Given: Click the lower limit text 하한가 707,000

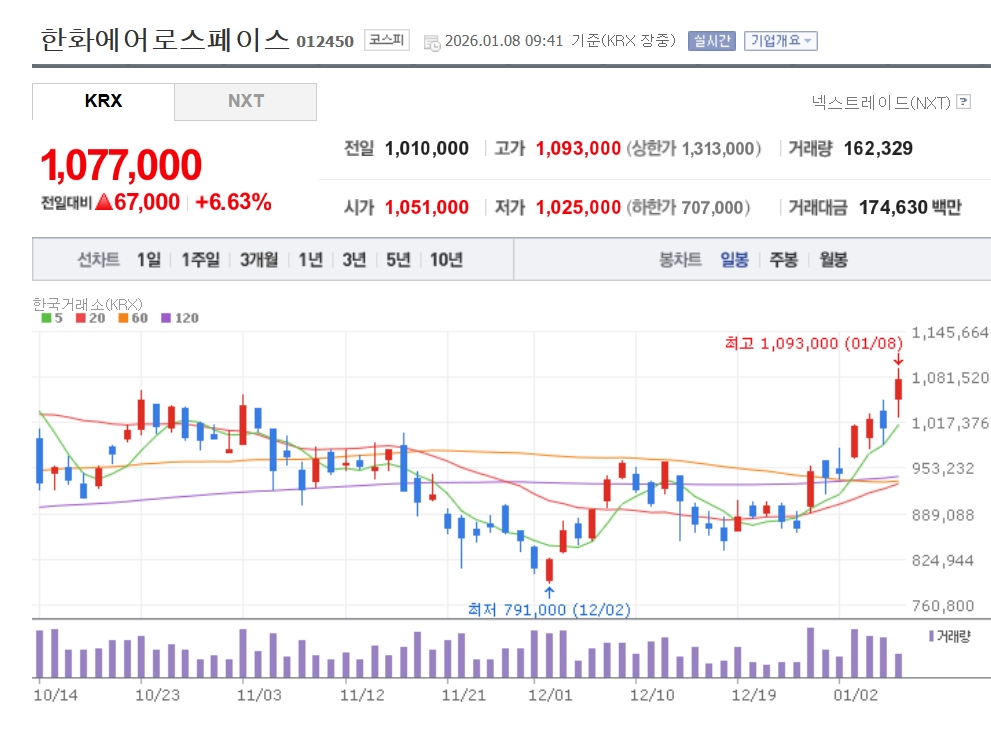Looking at the screenshot, I should (x=688, y=207).
